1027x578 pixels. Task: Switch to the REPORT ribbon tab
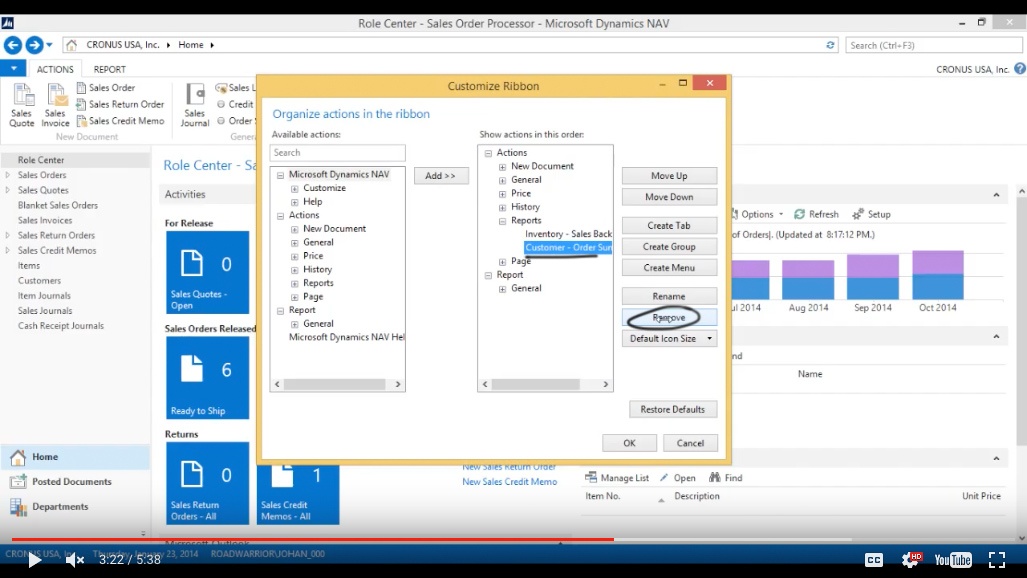point(110,68)
